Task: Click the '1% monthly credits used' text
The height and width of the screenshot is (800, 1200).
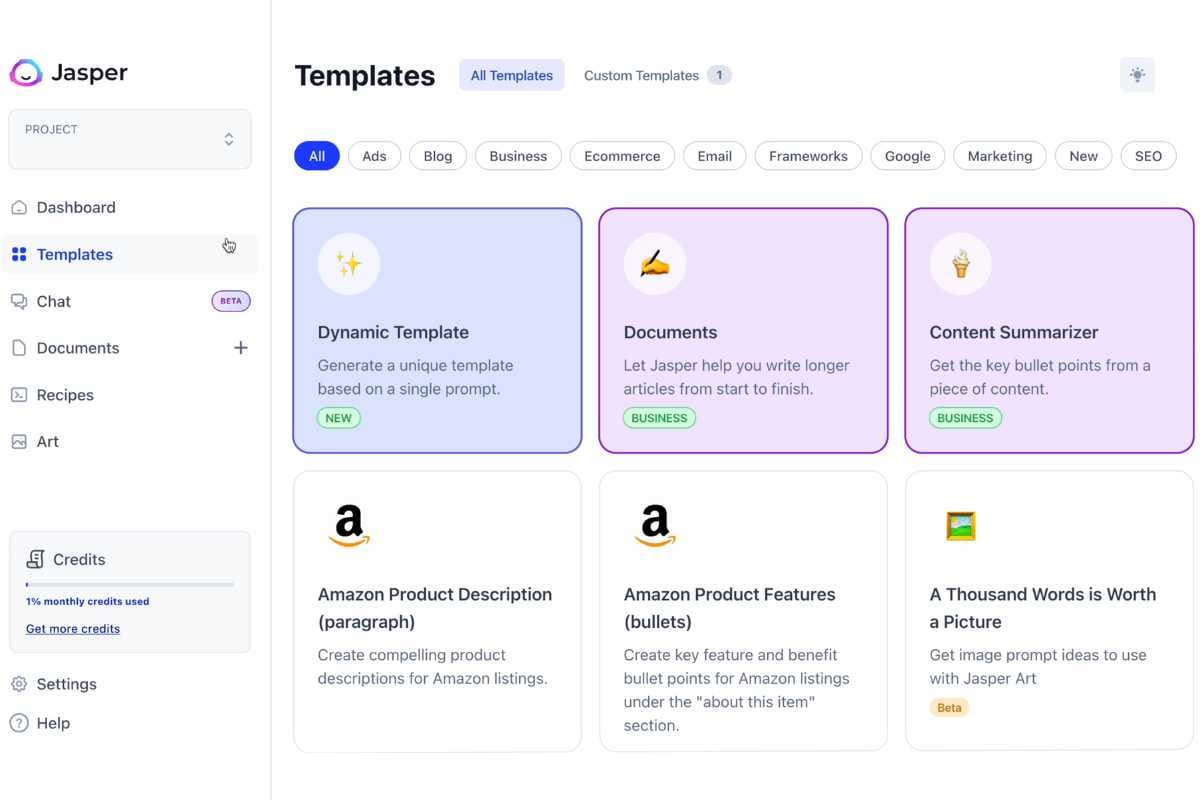Action: (88, 602)
